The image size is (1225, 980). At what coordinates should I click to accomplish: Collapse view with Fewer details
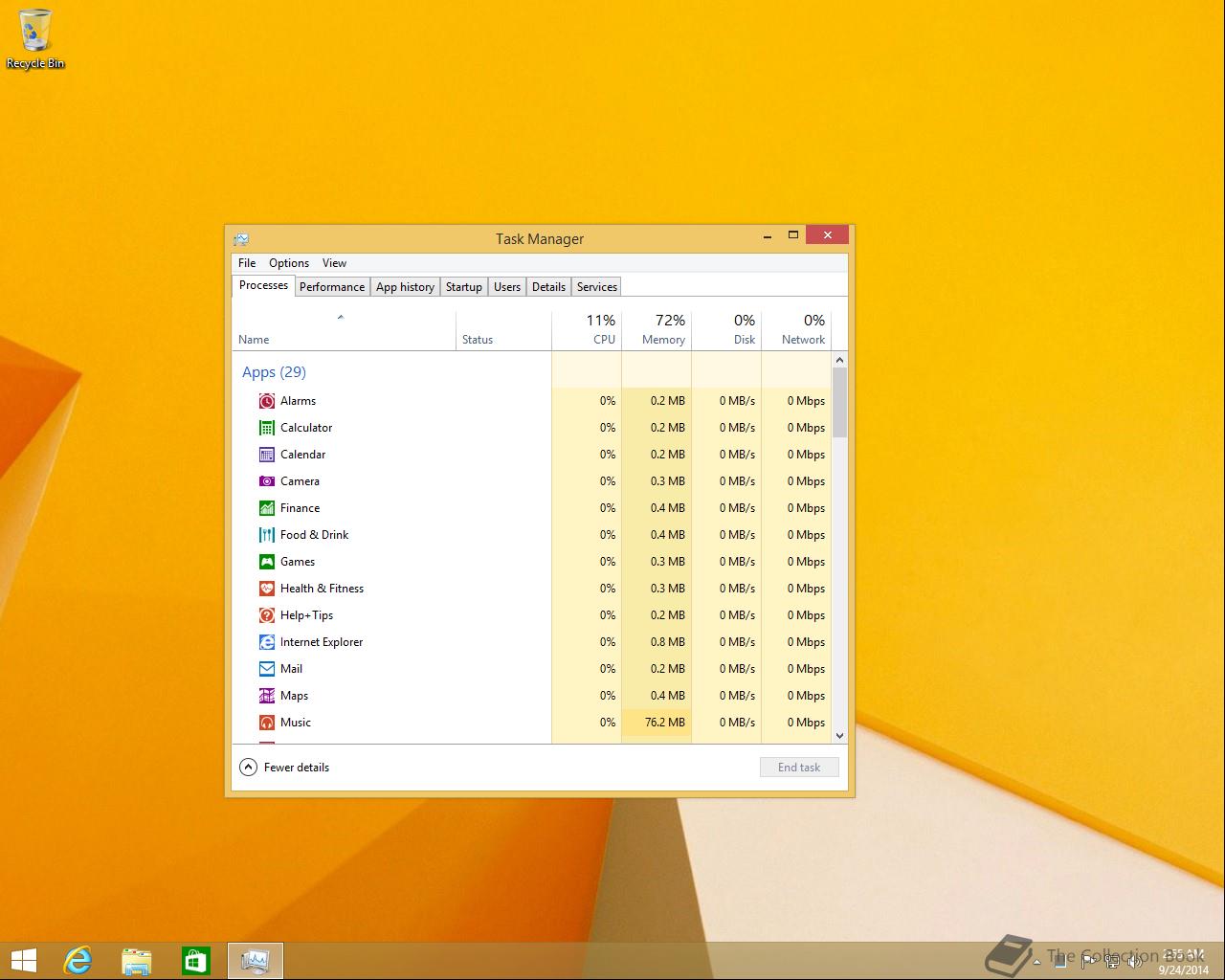(x=284, y=768)
